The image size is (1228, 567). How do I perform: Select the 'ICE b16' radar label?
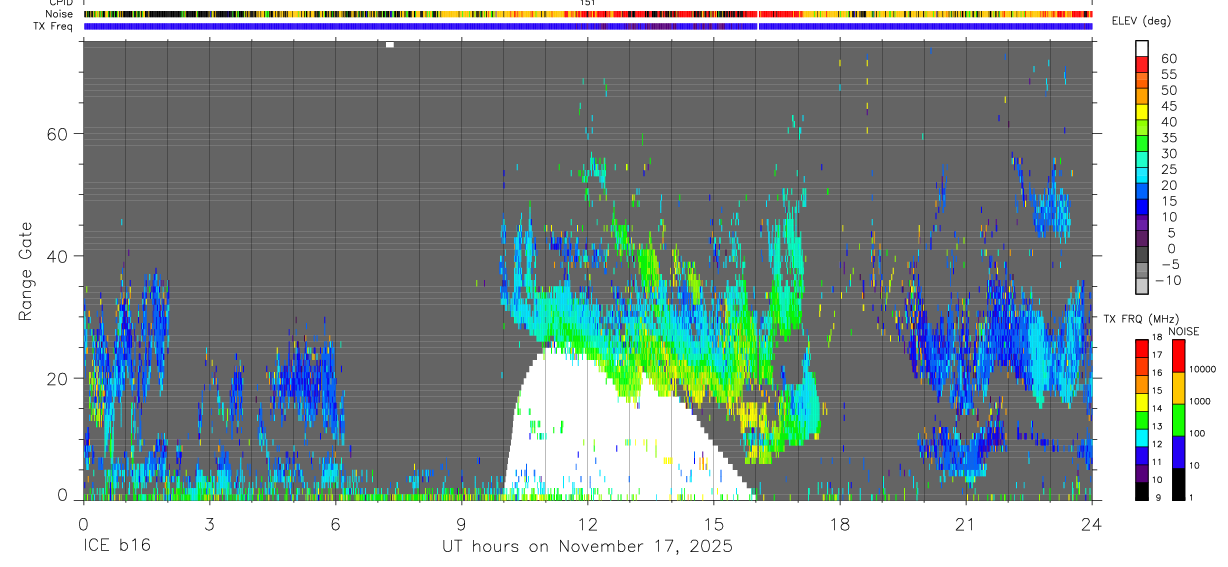(x=117, y=547)
